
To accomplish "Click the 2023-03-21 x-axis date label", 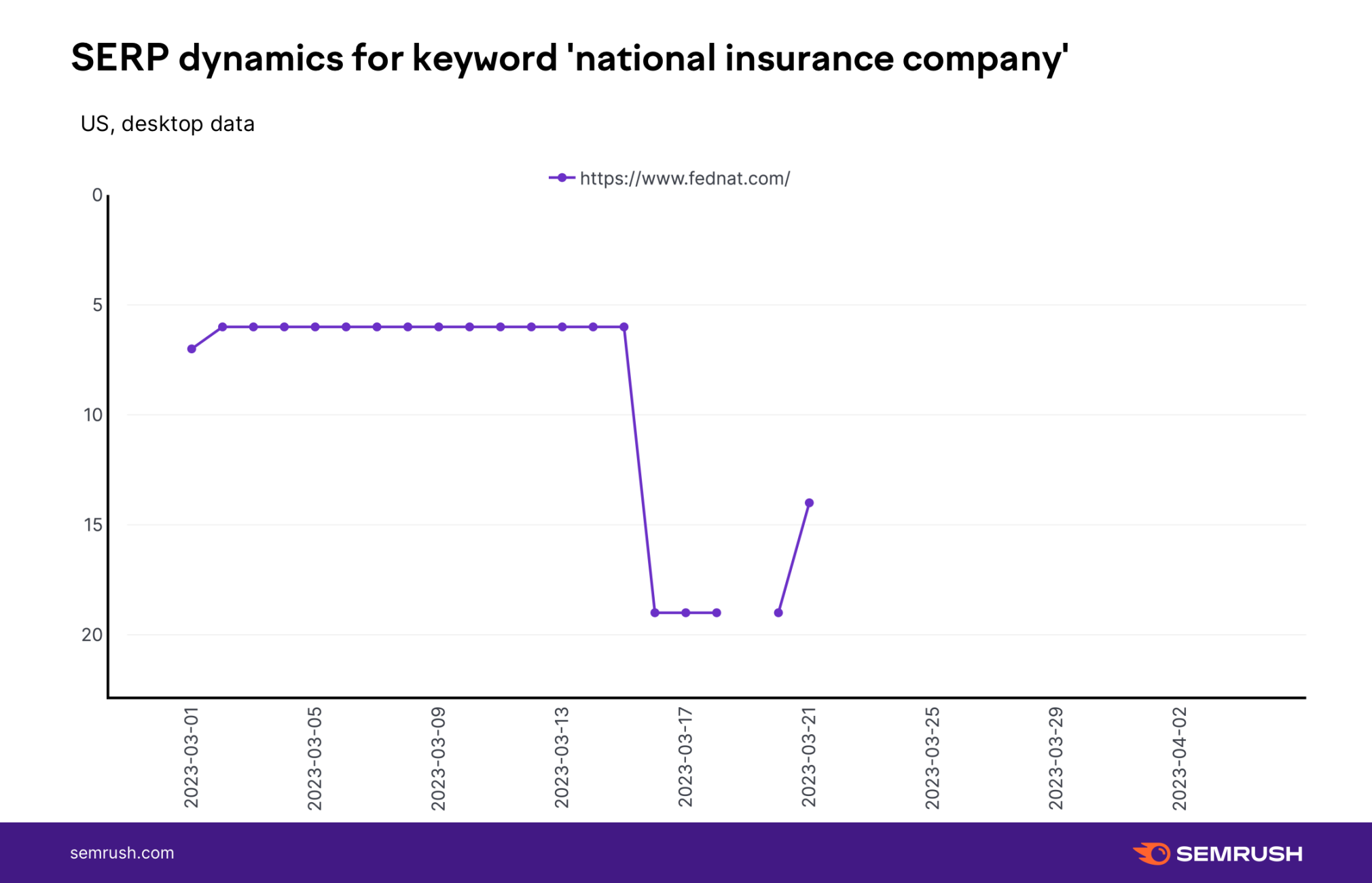I will tap(809, 757).
